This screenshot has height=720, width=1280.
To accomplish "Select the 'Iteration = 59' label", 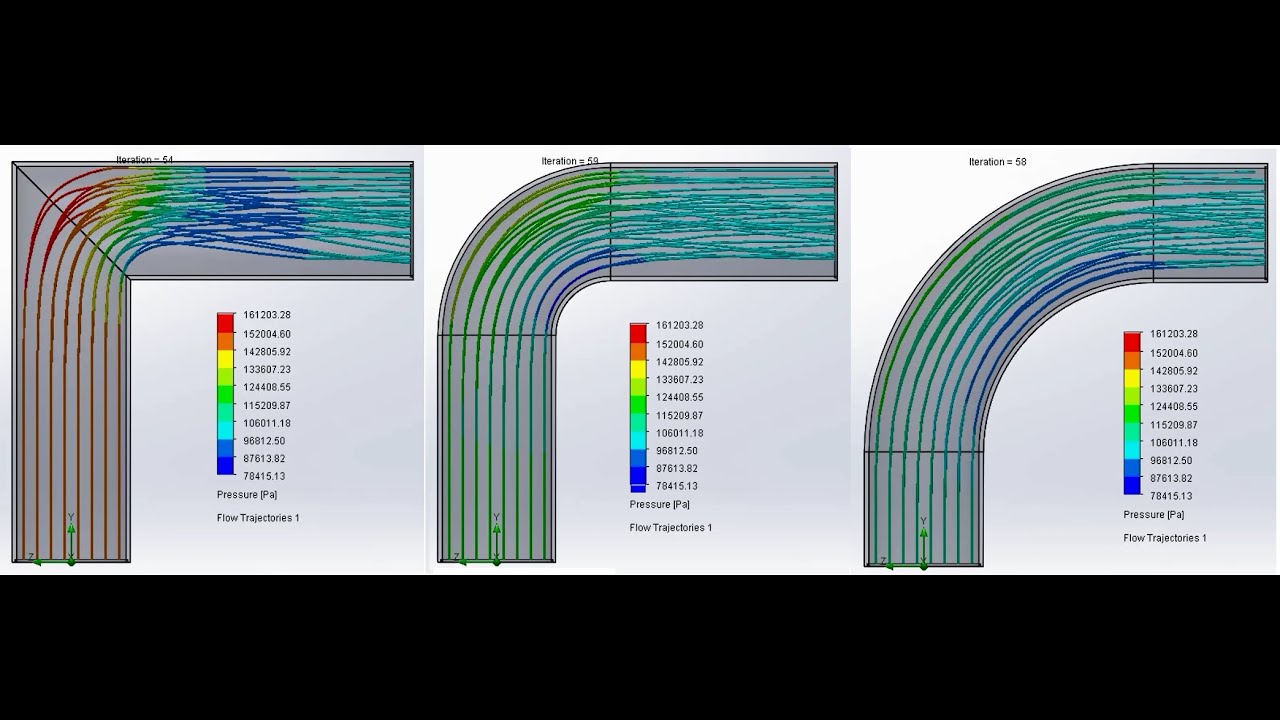I will point(570,161).
